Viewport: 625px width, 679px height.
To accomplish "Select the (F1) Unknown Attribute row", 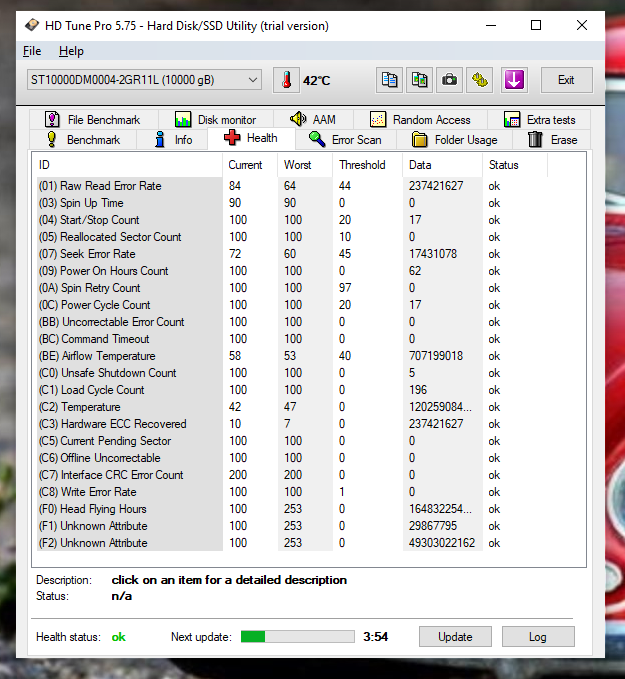I will (291, 526).
